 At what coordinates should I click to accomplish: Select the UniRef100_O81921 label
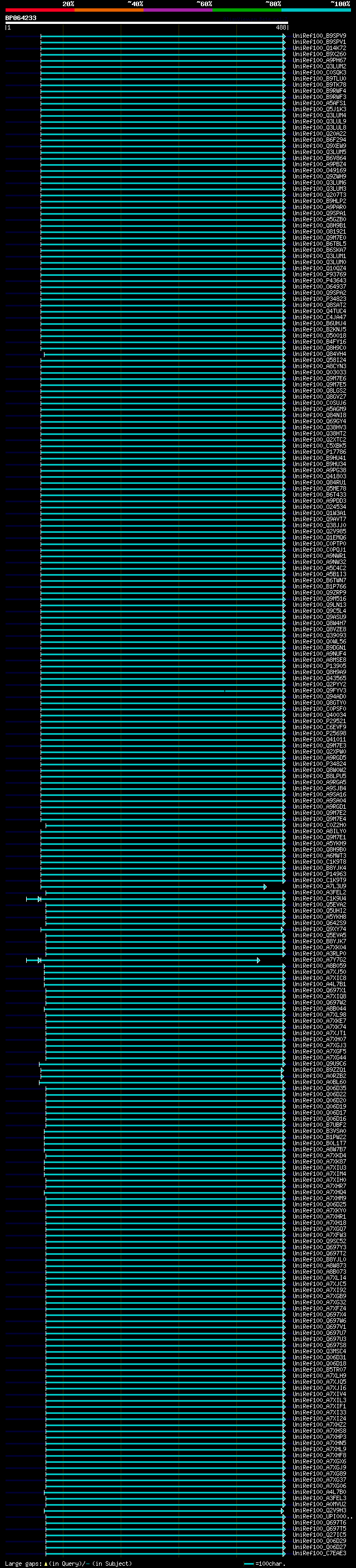[319, 232]
